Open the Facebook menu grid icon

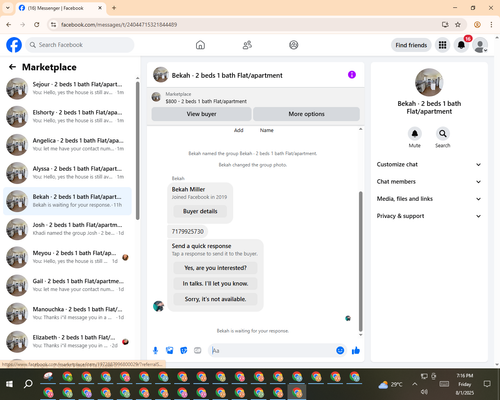[442, 45]
